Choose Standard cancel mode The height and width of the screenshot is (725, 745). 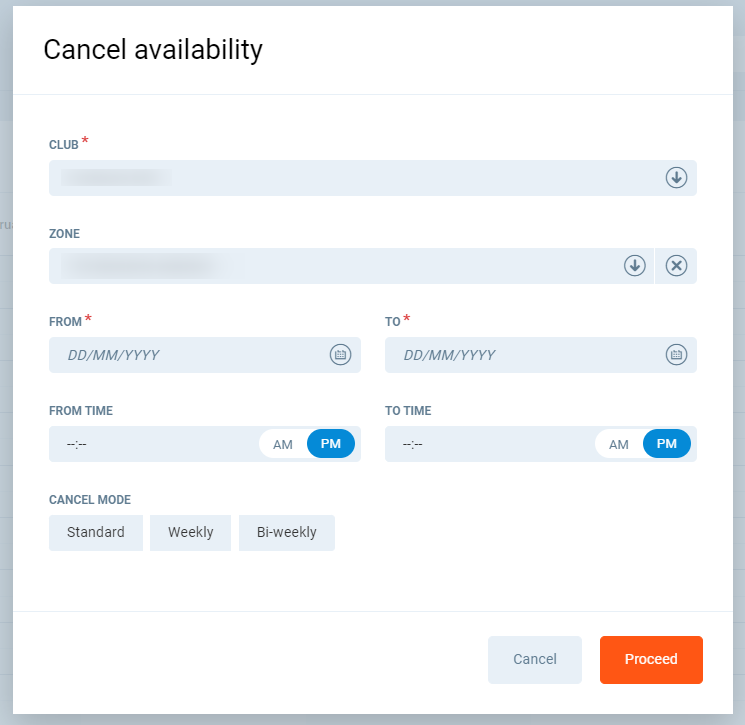(x=96, y=533)
